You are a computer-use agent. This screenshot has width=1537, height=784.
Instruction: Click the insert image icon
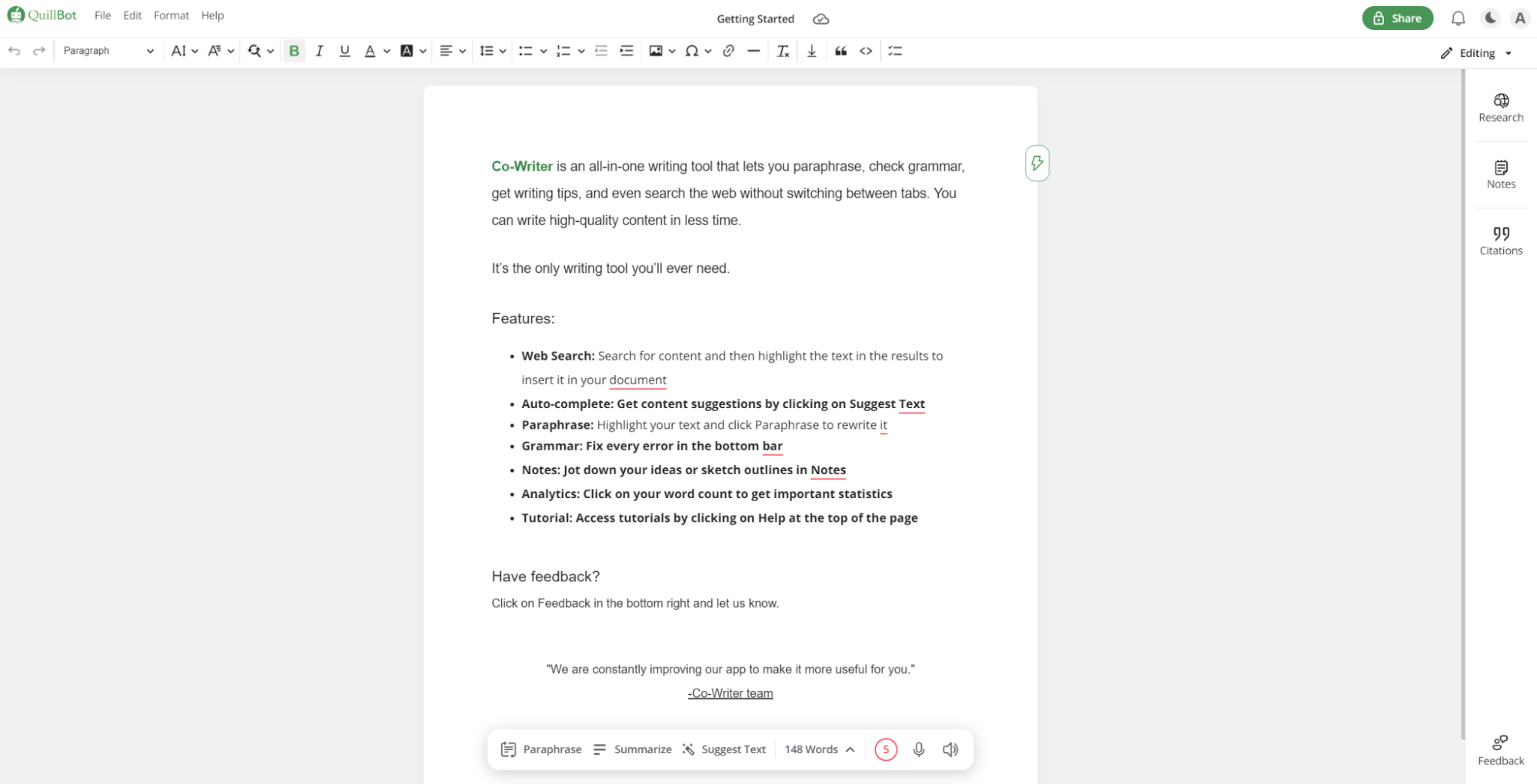point(656,51)
